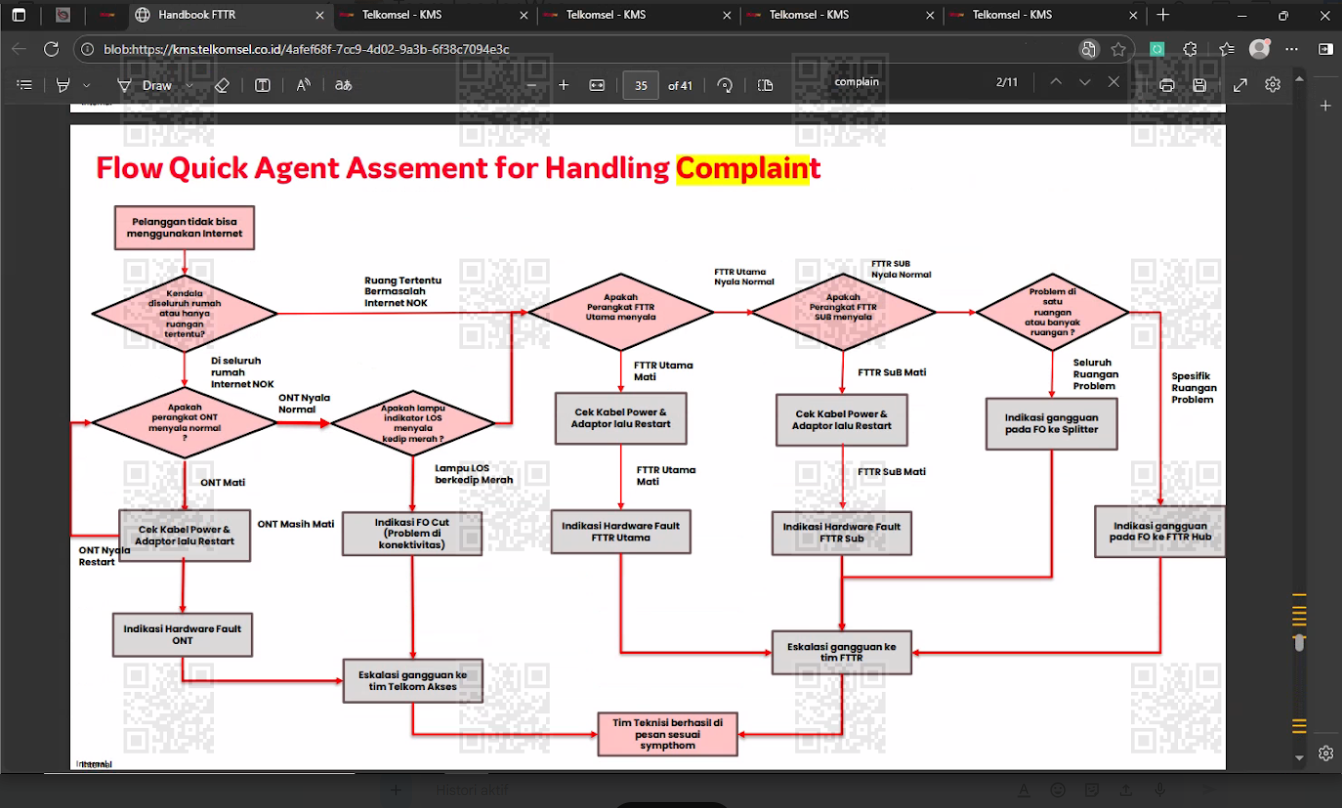This screenshot has width=1342, height=808.
Task: Select the Highlight tool
Action: click(x=64, y=85)
